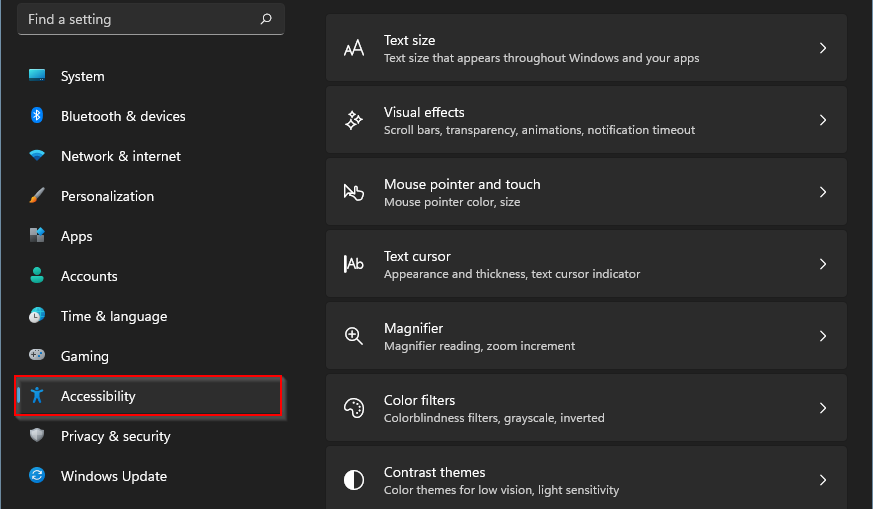
Task: Click the shield icon for Privacy & security
Action: tap(37, 435)
